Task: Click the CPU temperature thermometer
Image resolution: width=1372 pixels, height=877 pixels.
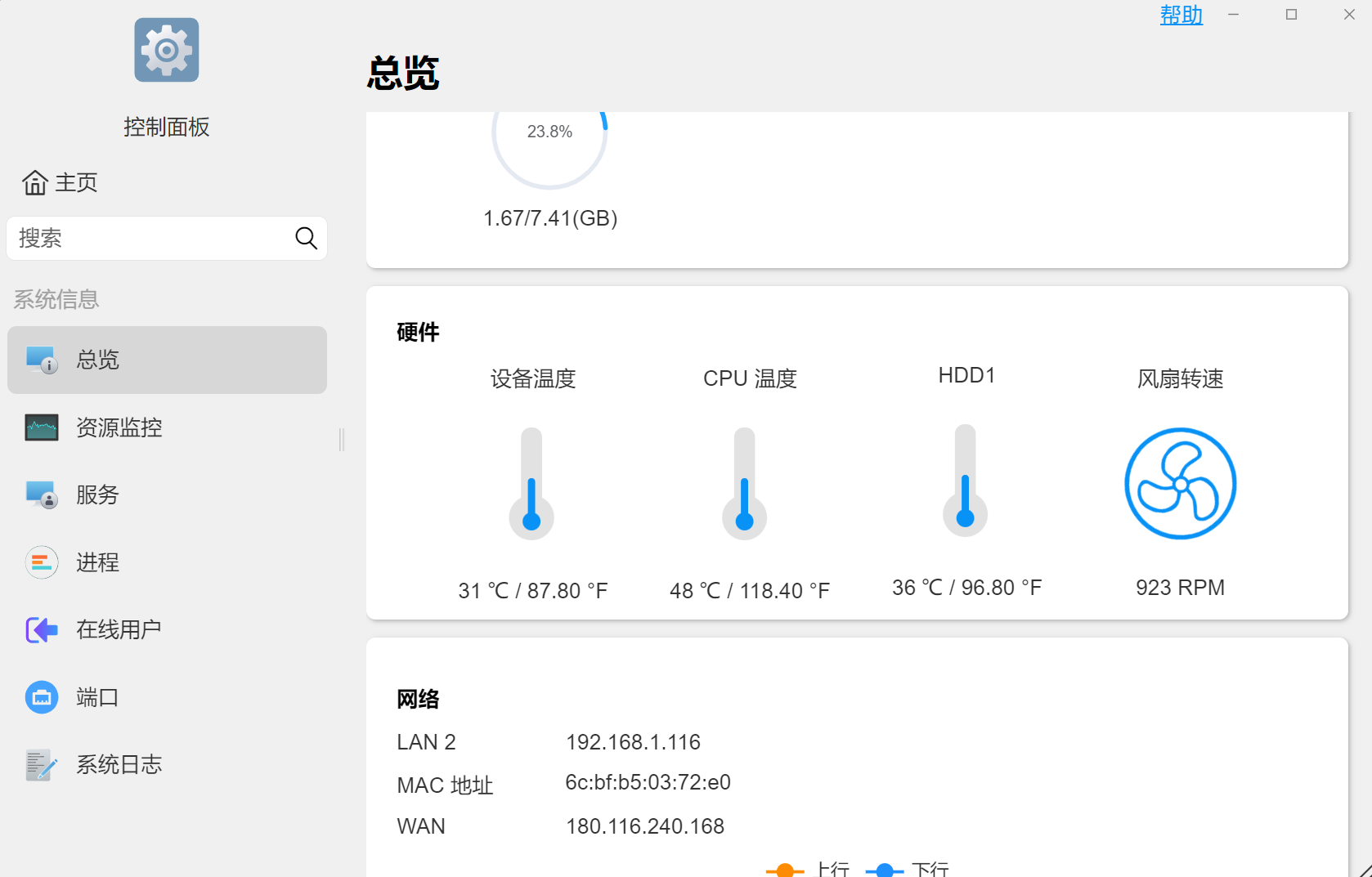Action: [744, 484]
